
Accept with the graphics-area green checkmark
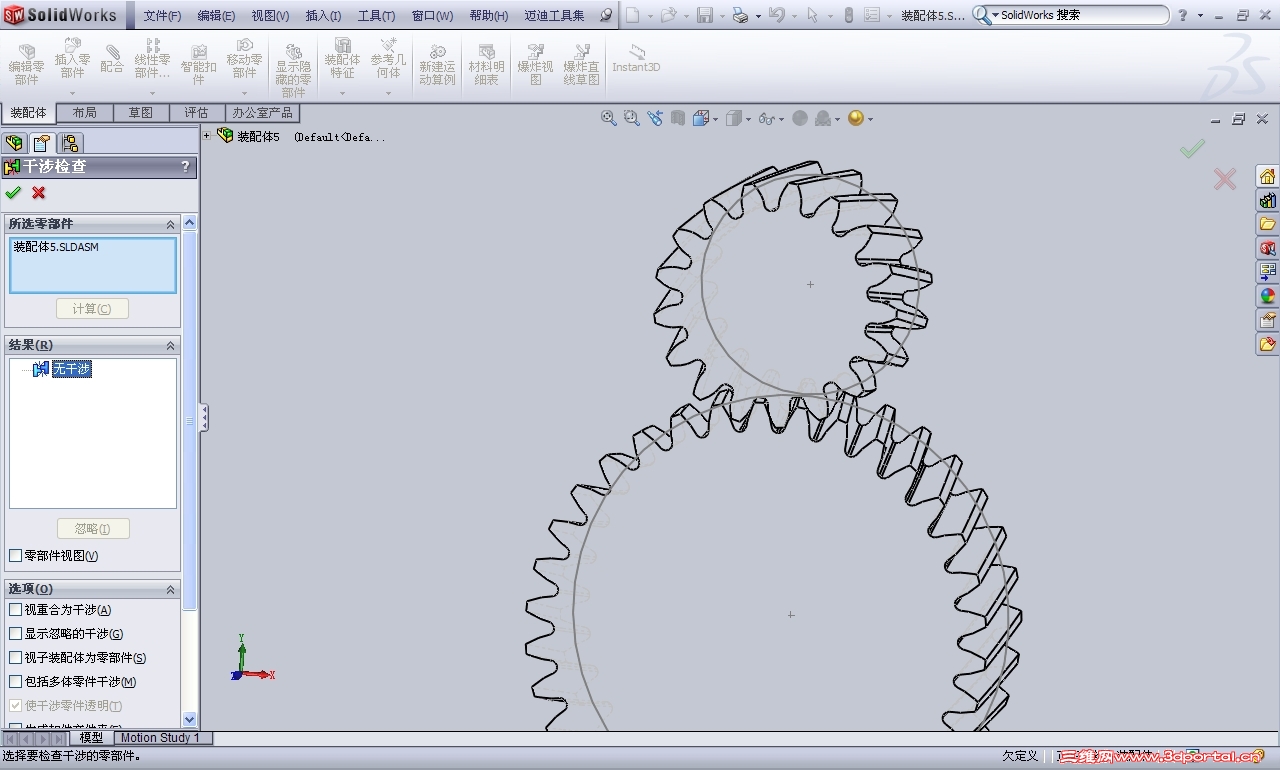[x=1192, y=149]
